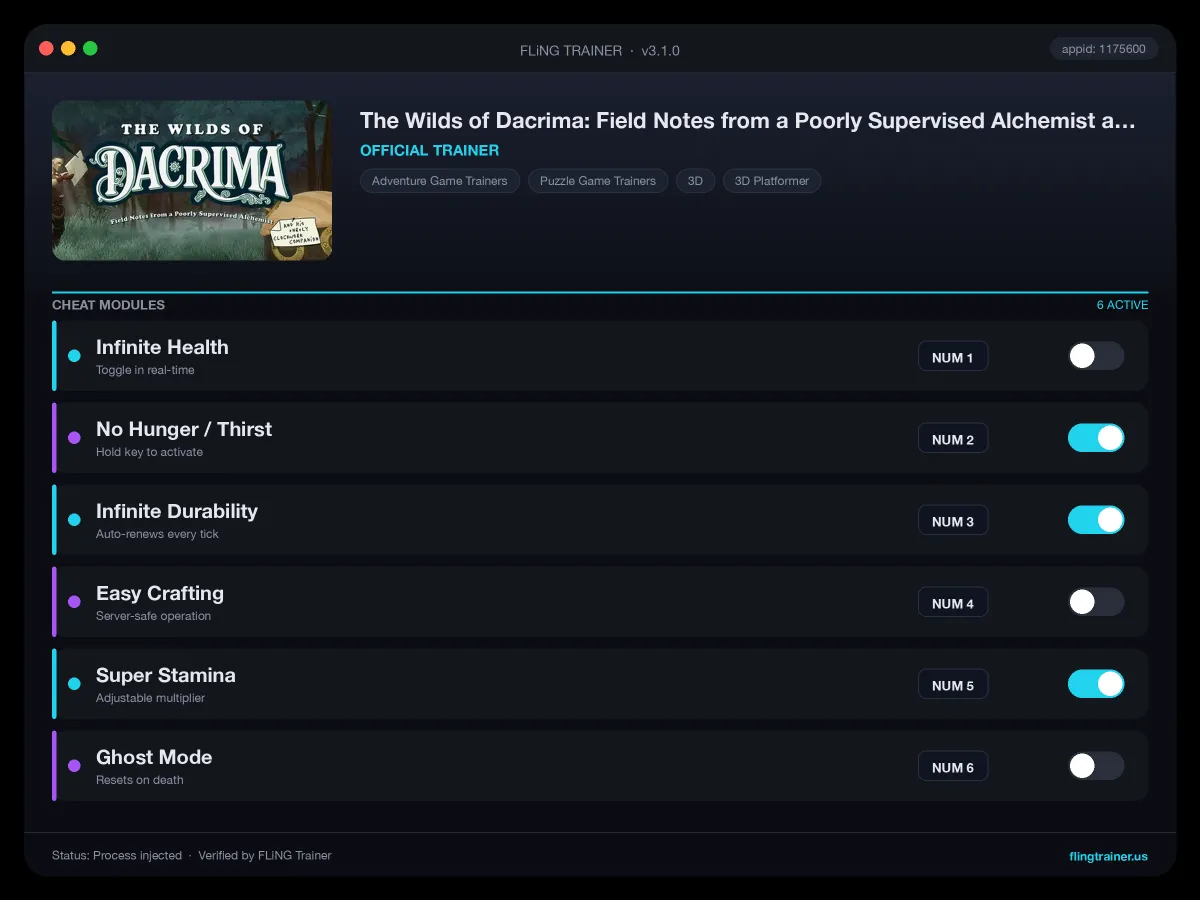The width and height of the screenshot is (1200, 900).
Task: Select the Infinite Durability title text
Action: click(x=177, y=511)
